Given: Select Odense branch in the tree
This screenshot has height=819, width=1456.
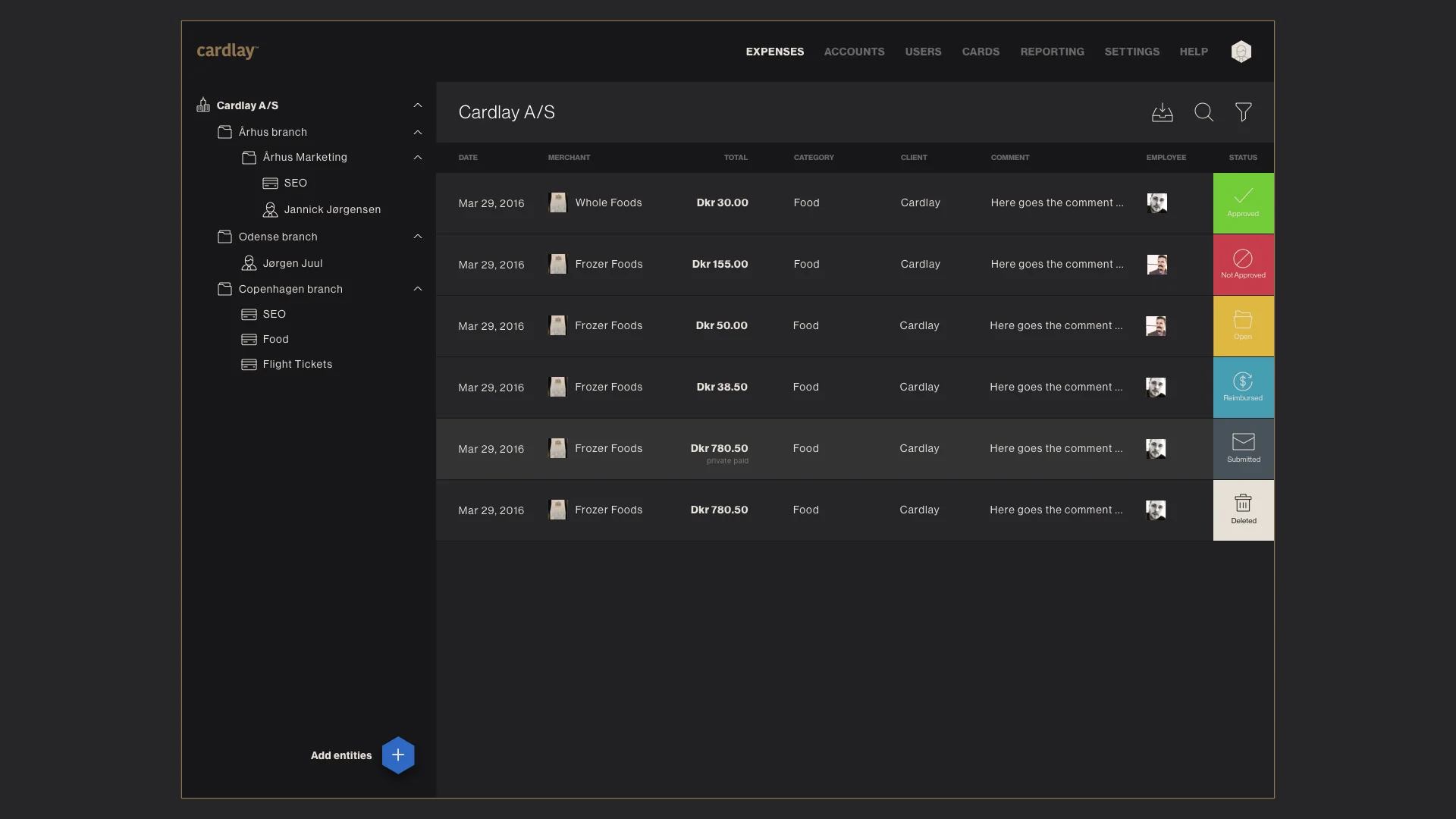Looking at the screenshot, I should 278,237.
